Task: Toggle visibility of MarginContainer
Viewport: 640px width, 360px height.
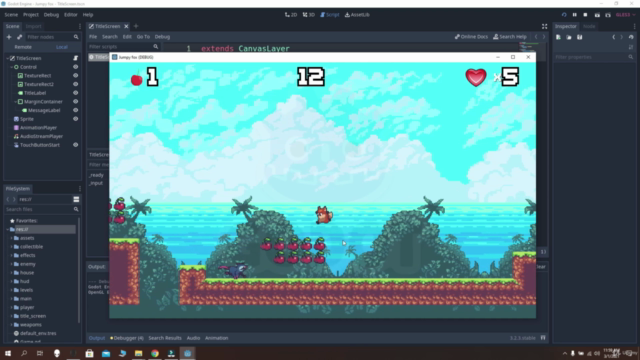Action: pos(76,102)
